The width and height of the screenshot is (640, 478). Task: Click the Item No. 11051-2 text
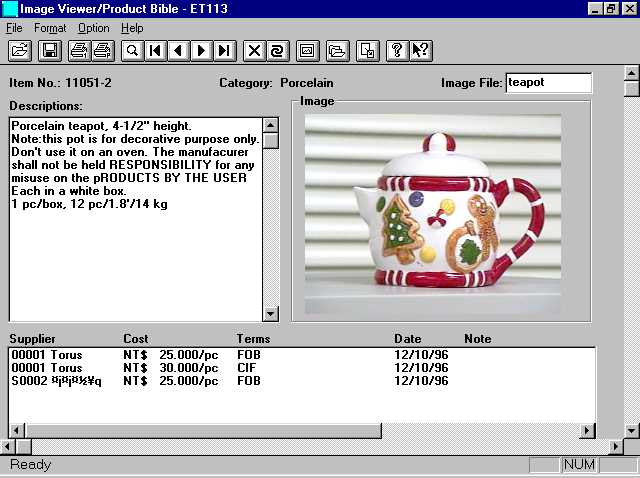(60, 83)
